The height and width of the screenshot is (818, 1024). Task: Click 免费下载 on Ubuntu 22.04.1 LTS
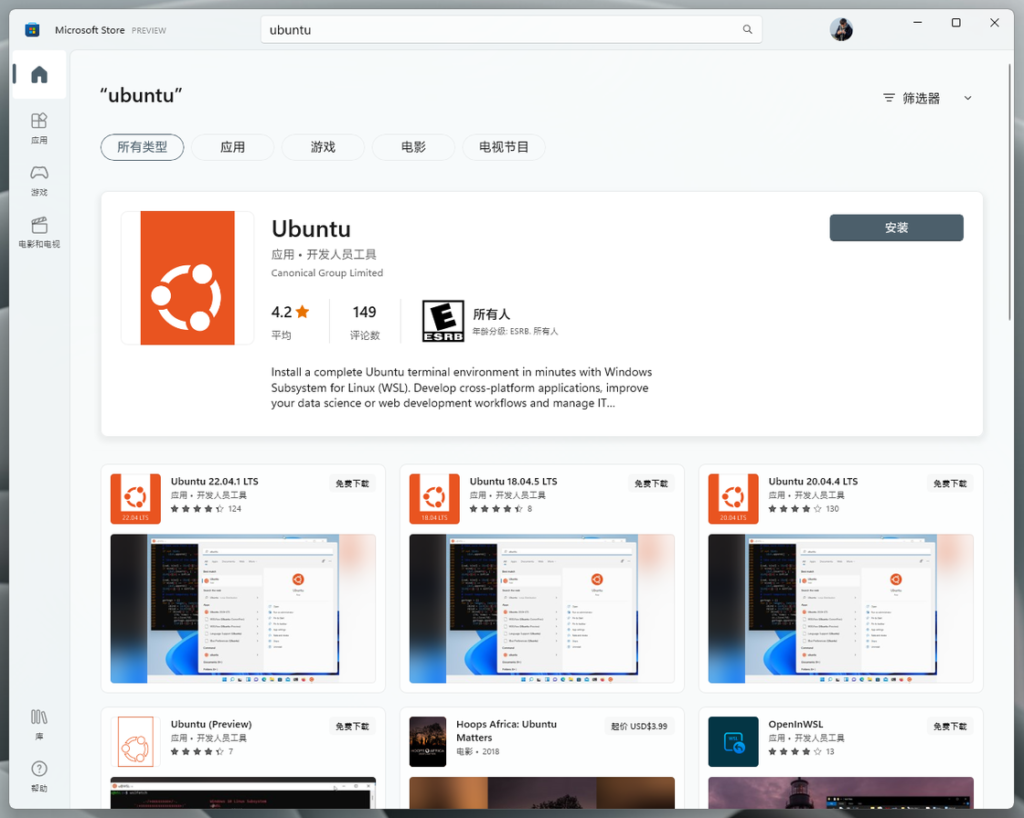pyautogui.click(x=351, y=483)
